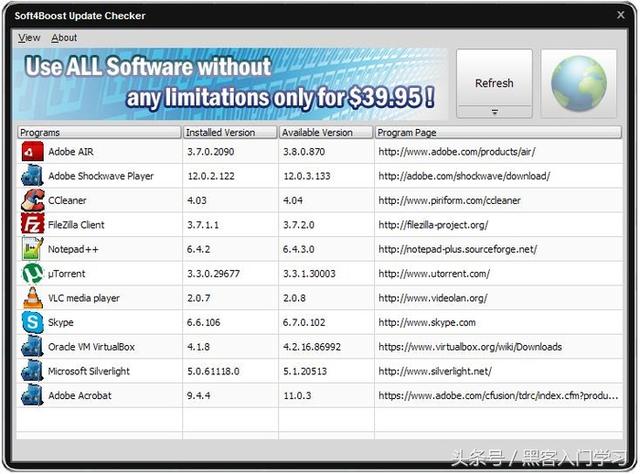This screenshot has width=640, height=474.
Task: Select the 'Adobe AIR' program name
Action: tap(71, 152)
